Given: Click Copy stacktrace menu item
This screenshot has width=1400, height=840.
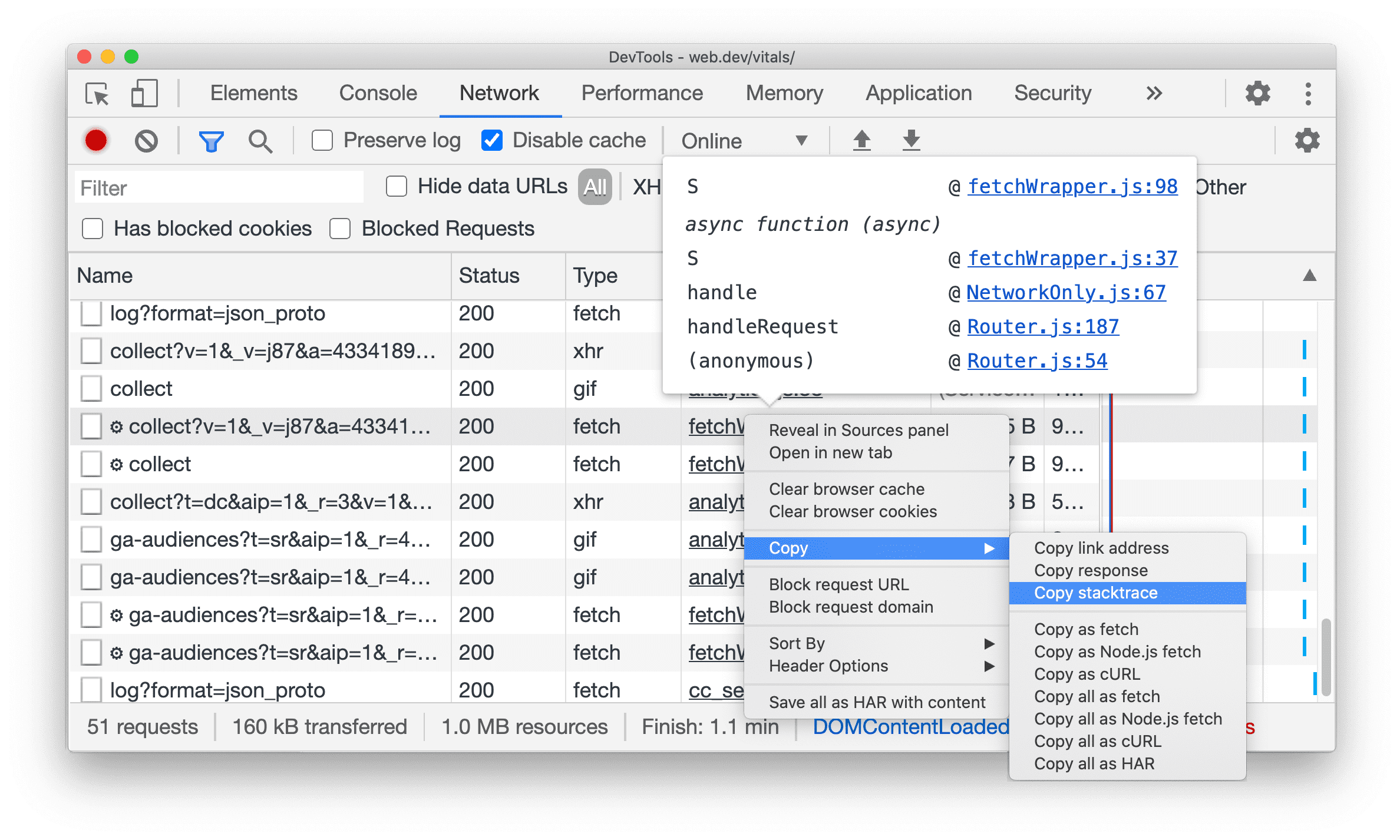Looking at the screenshot, I should point(1130,592).
